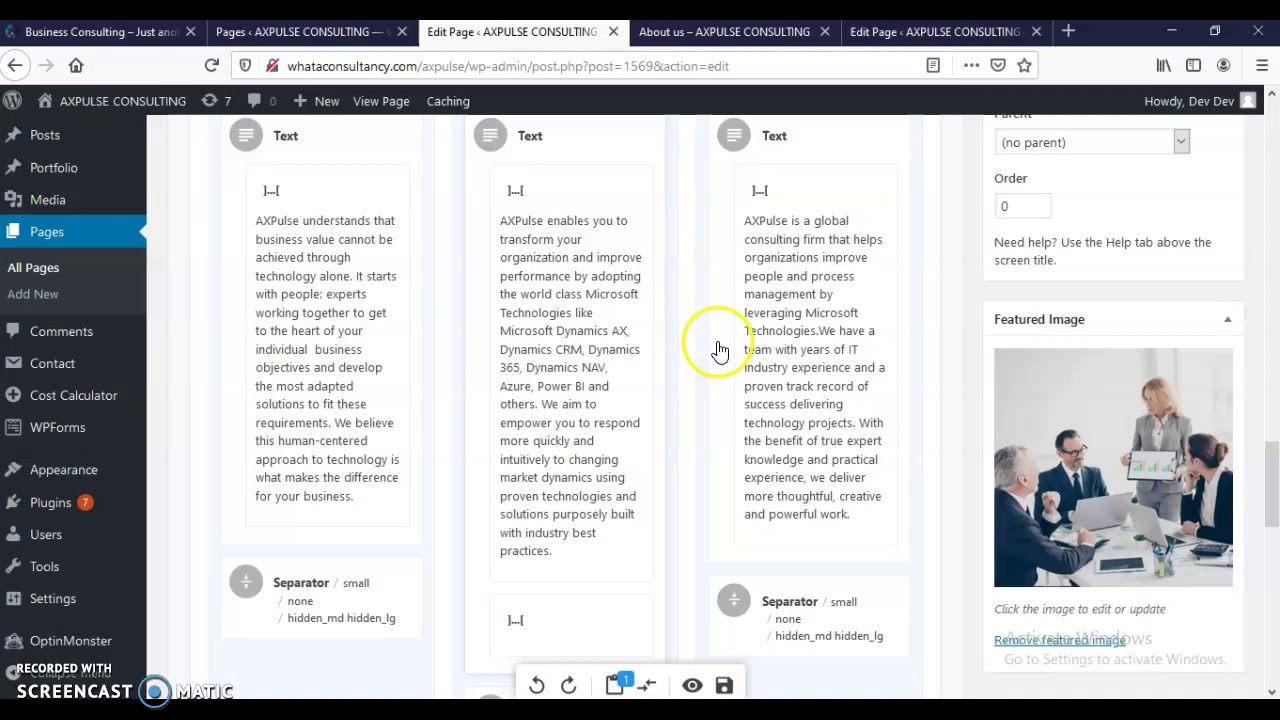The width and height of the screenshot is (1280, 720).
Task: Open the Parent page dropdown
Action: 1091,142
